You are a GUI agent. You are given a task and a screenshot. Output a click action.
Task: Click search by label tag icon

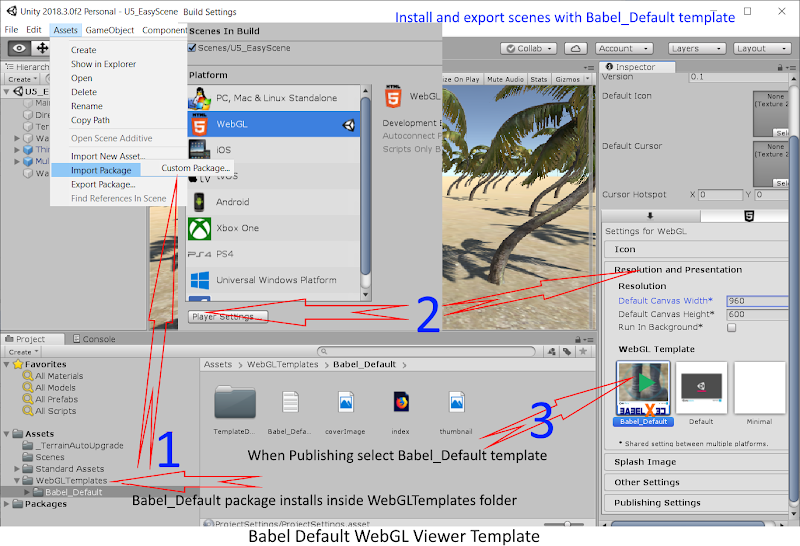[567, 351]
